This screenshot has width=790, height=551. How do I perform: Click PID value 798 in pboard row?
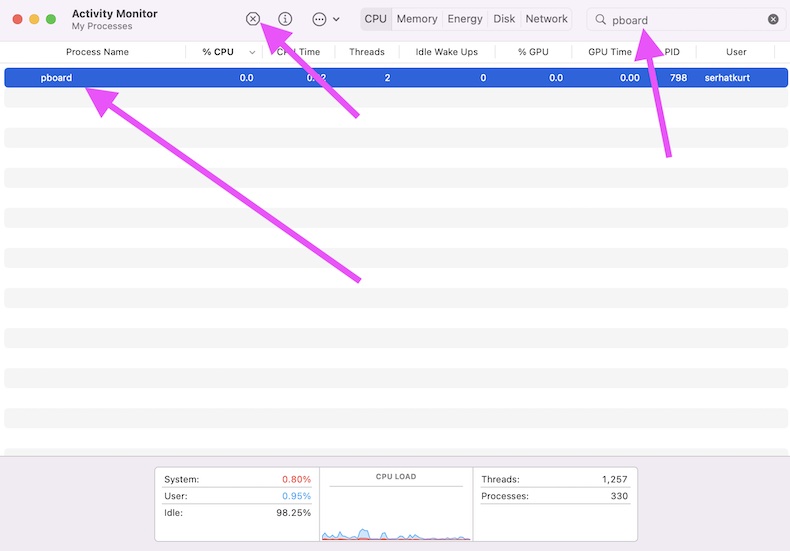click(x=678, y=78)
